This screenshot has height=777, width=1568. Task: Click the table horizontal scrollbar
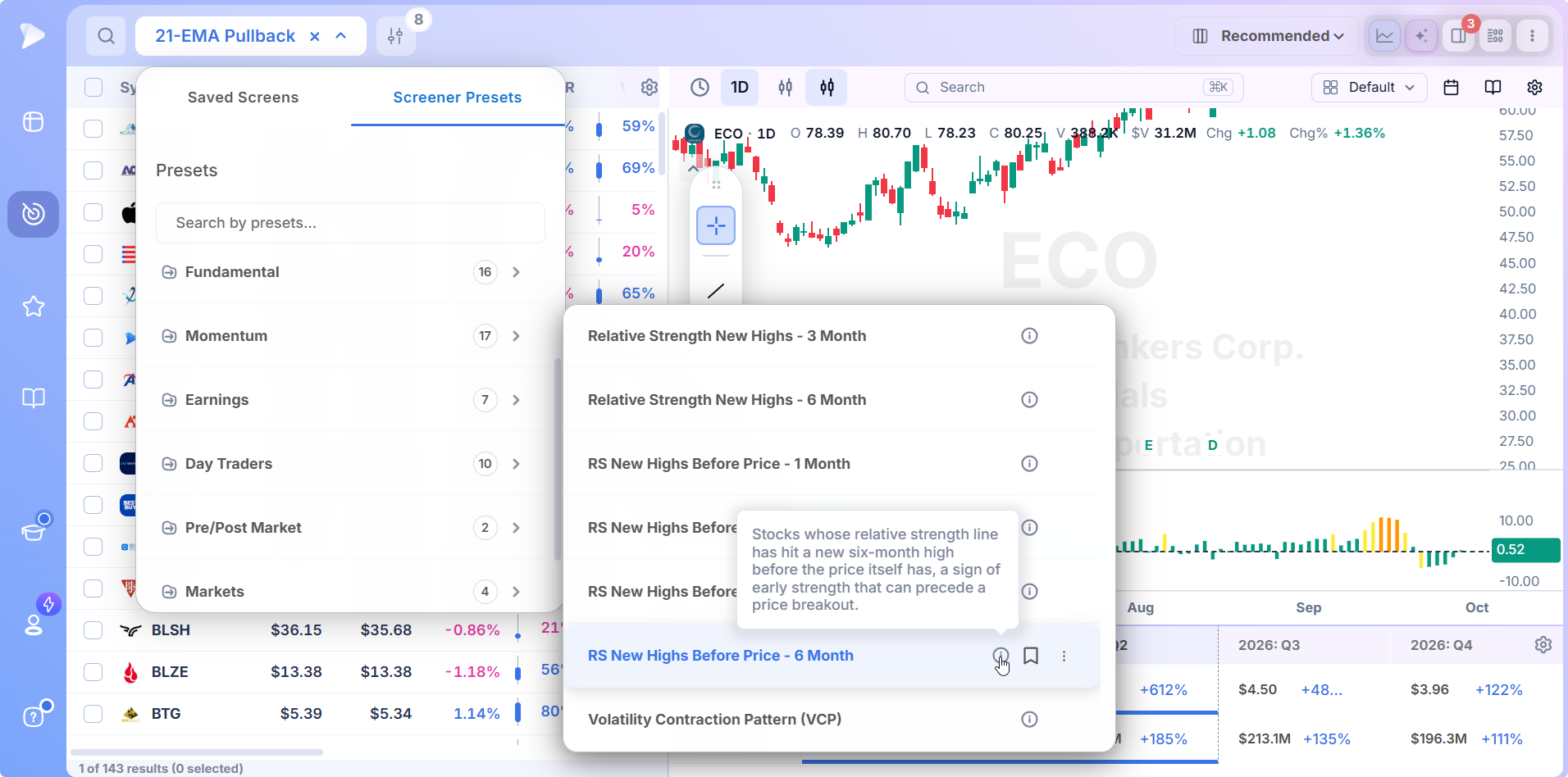tap(197, 752)
